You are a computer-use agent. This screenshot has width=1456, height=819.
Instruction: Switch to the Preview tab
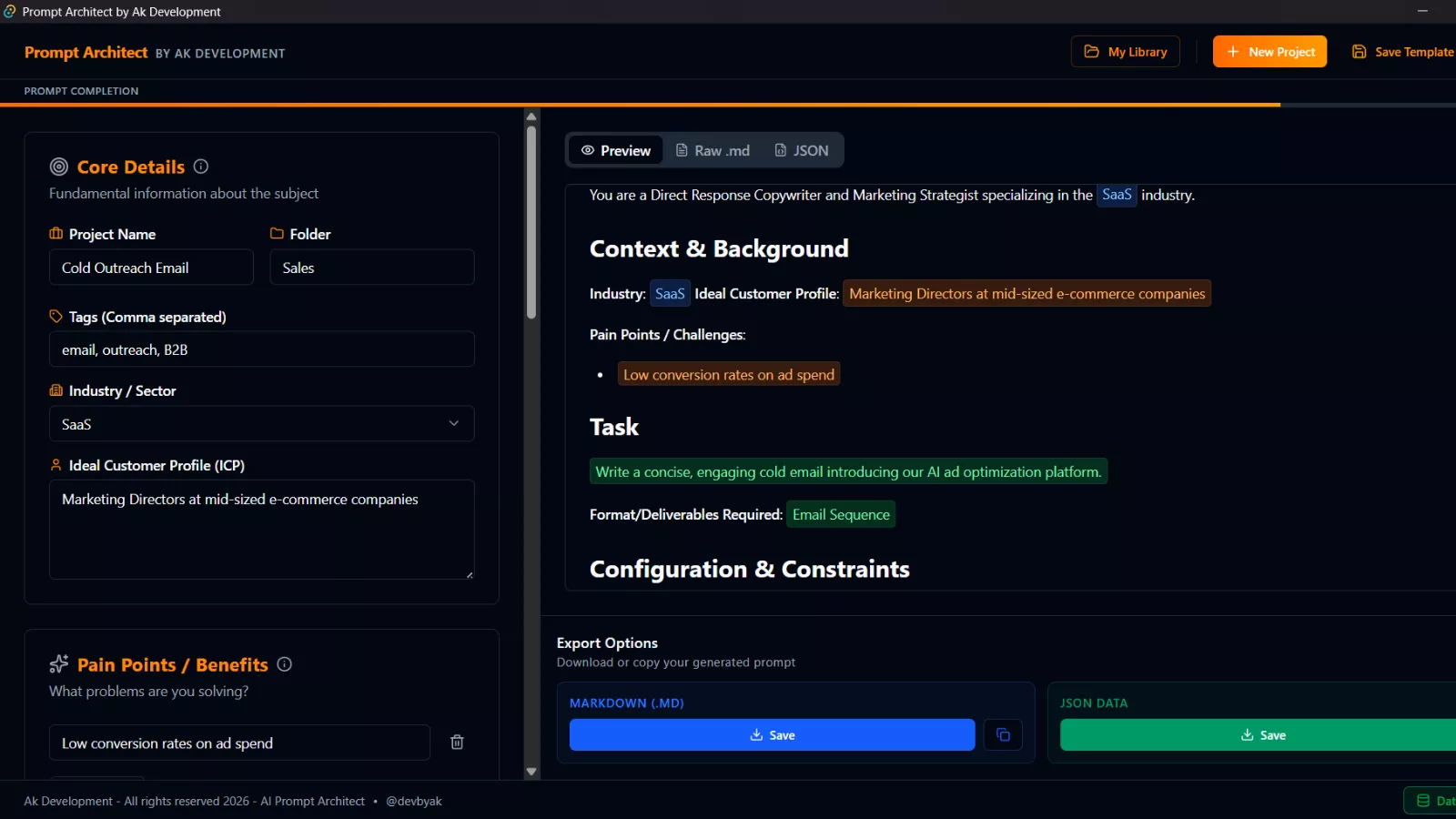point(616,150)
